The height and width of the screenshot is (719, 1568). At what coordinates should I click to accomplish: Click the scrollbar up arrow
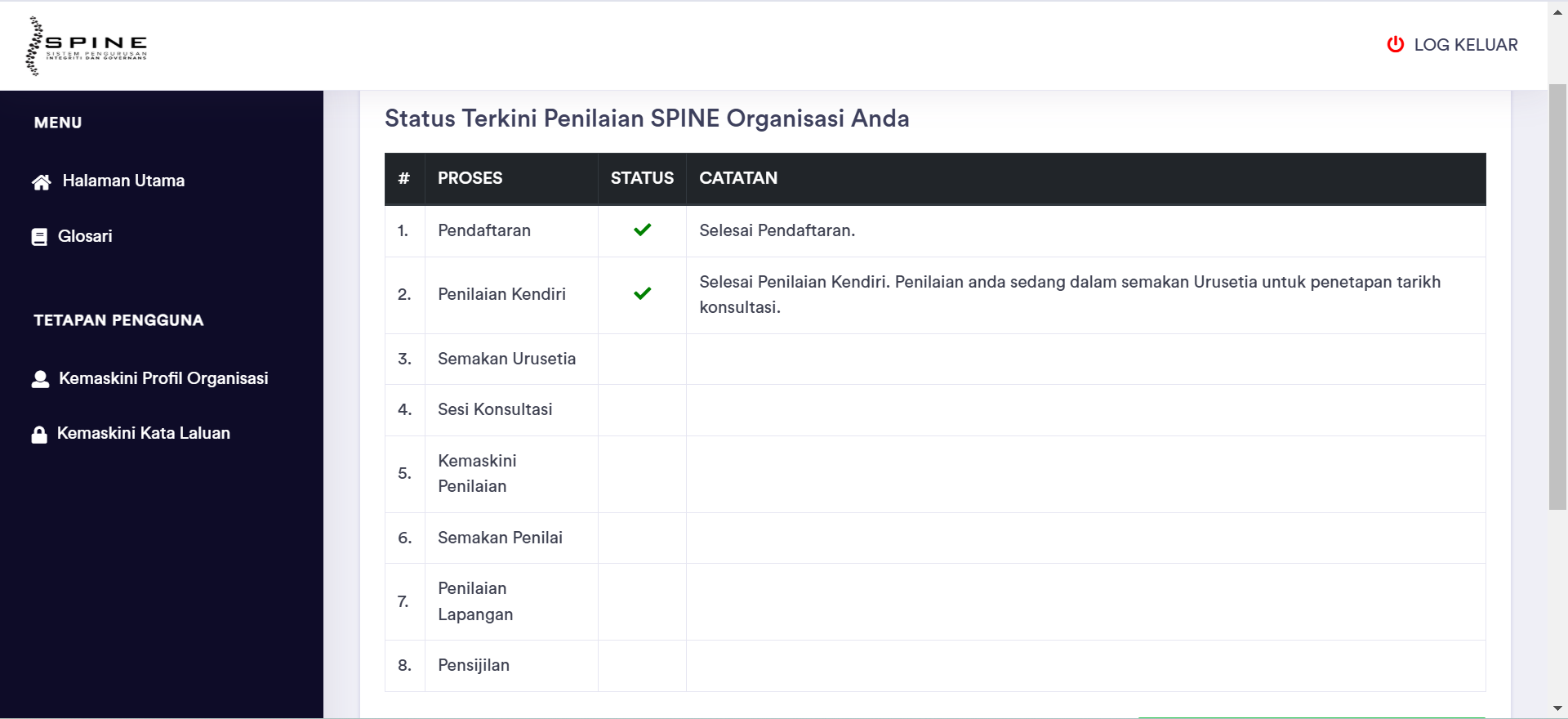tap(1557, 12)
